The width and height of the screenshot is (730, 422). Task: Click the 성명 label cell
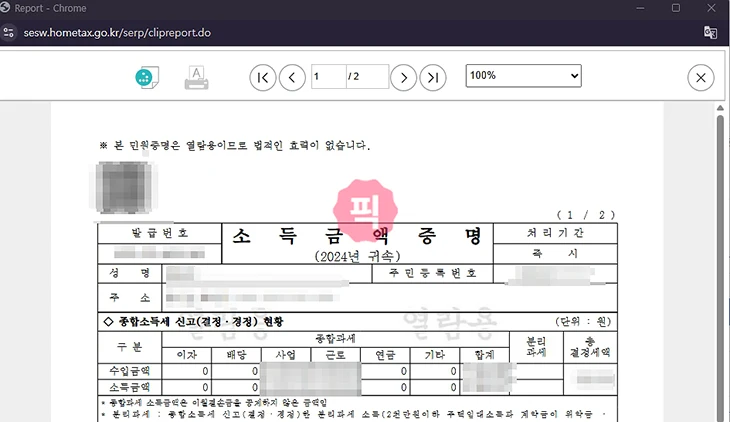(129, 273)
